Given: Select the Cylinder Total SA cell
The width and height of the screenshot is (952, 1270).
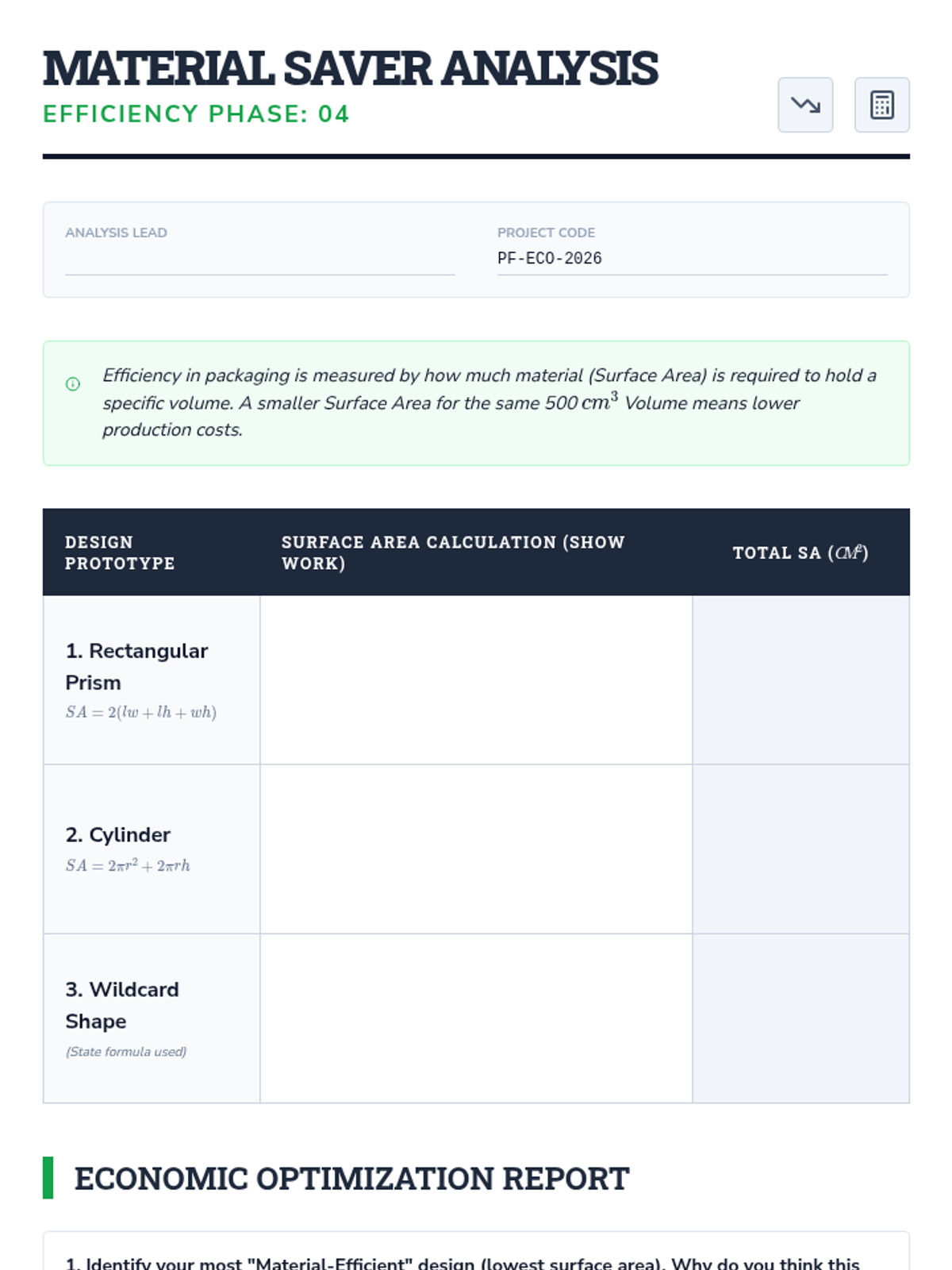Looking at the screenshot, I should [x=800, y=849].
